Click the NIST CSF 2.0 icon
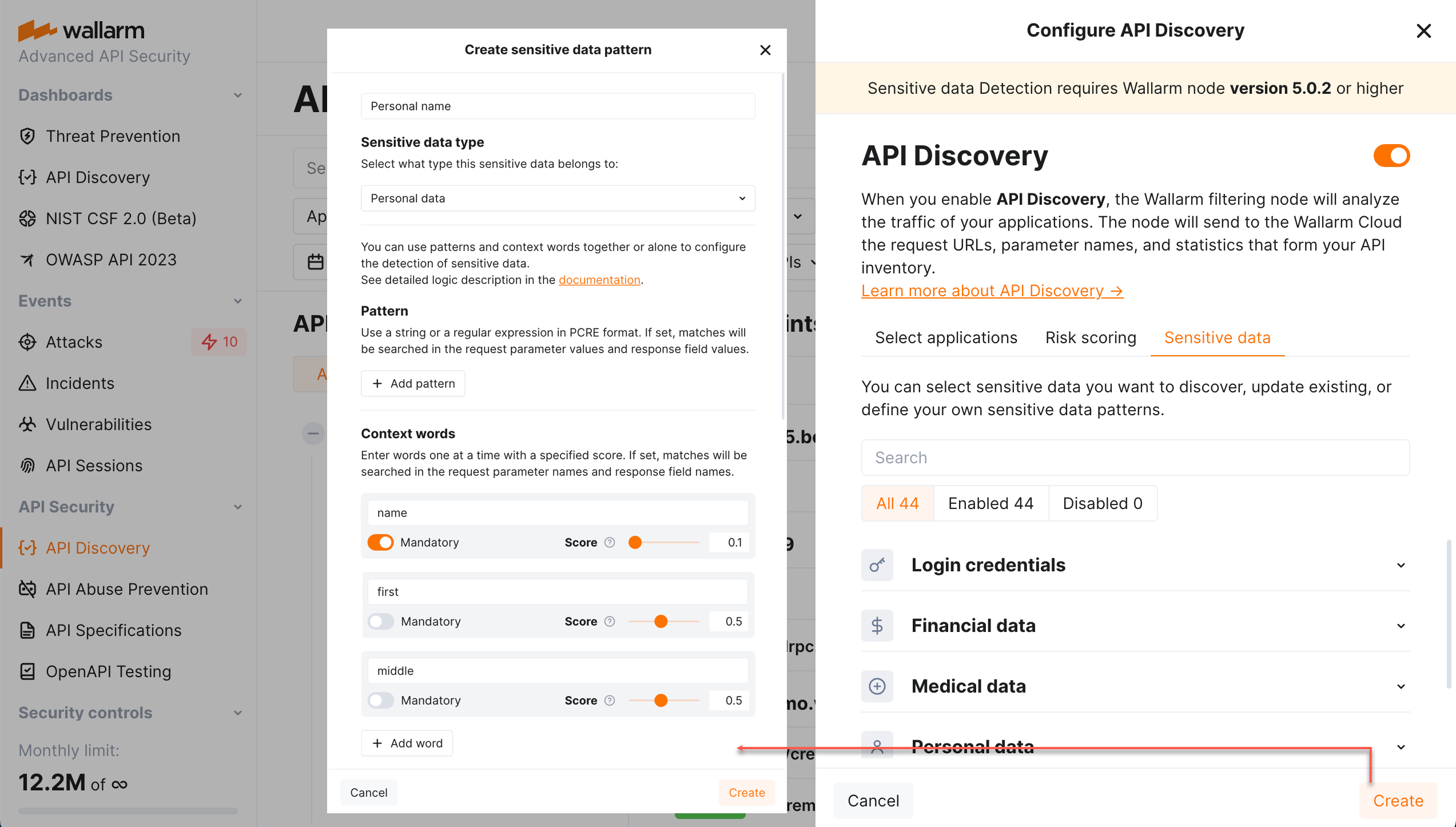Image resolution: width=1456 pixels, height=827 pixels. click(27, 218)
